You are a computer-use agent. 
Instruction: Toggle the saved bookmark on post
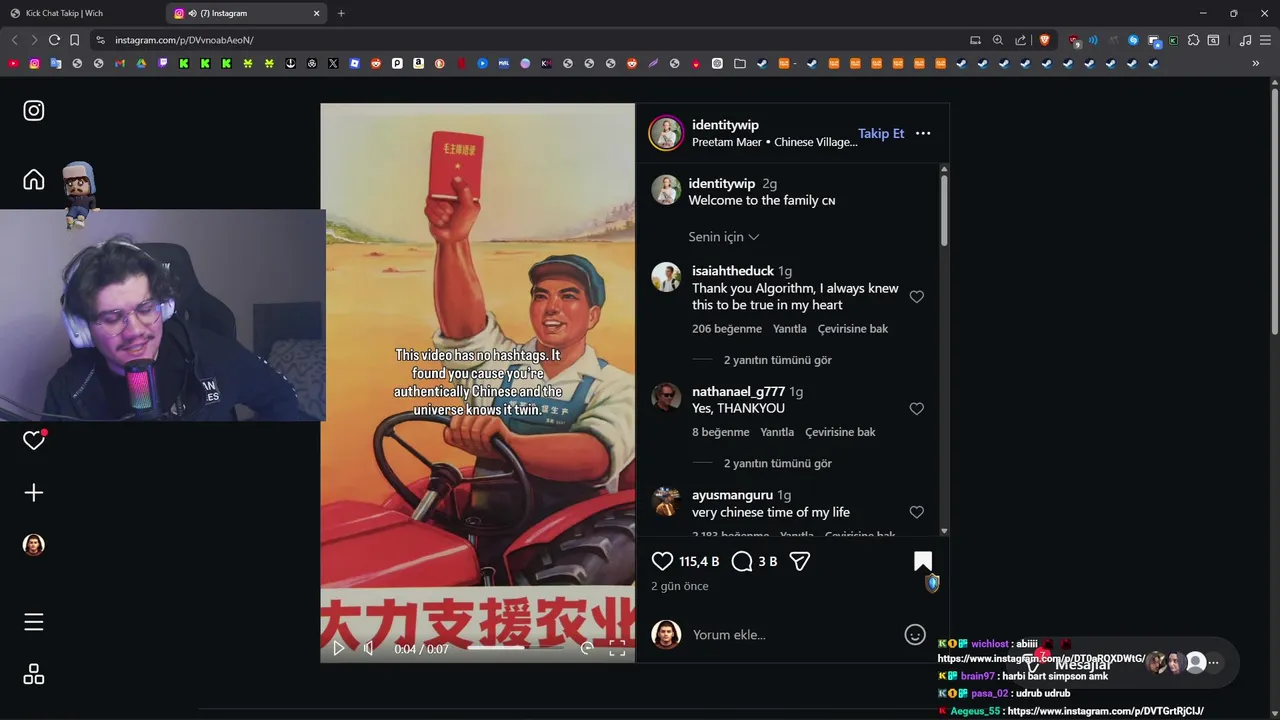point(923,561)
